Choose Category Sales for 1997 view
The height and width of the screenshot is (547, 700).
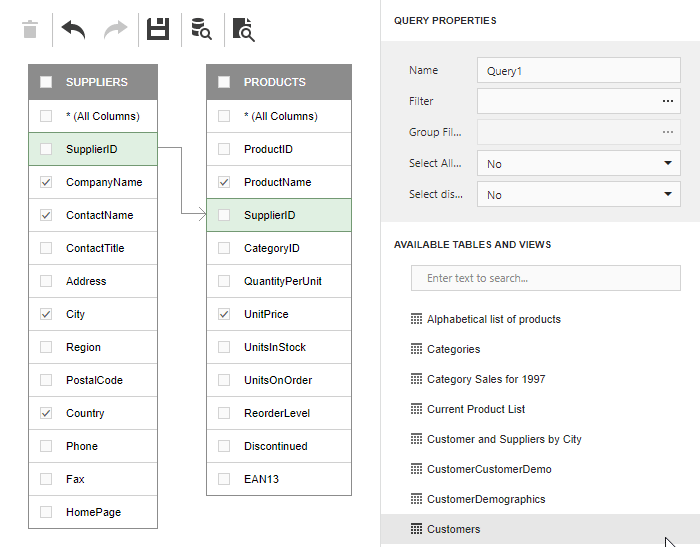coord(486,379)
